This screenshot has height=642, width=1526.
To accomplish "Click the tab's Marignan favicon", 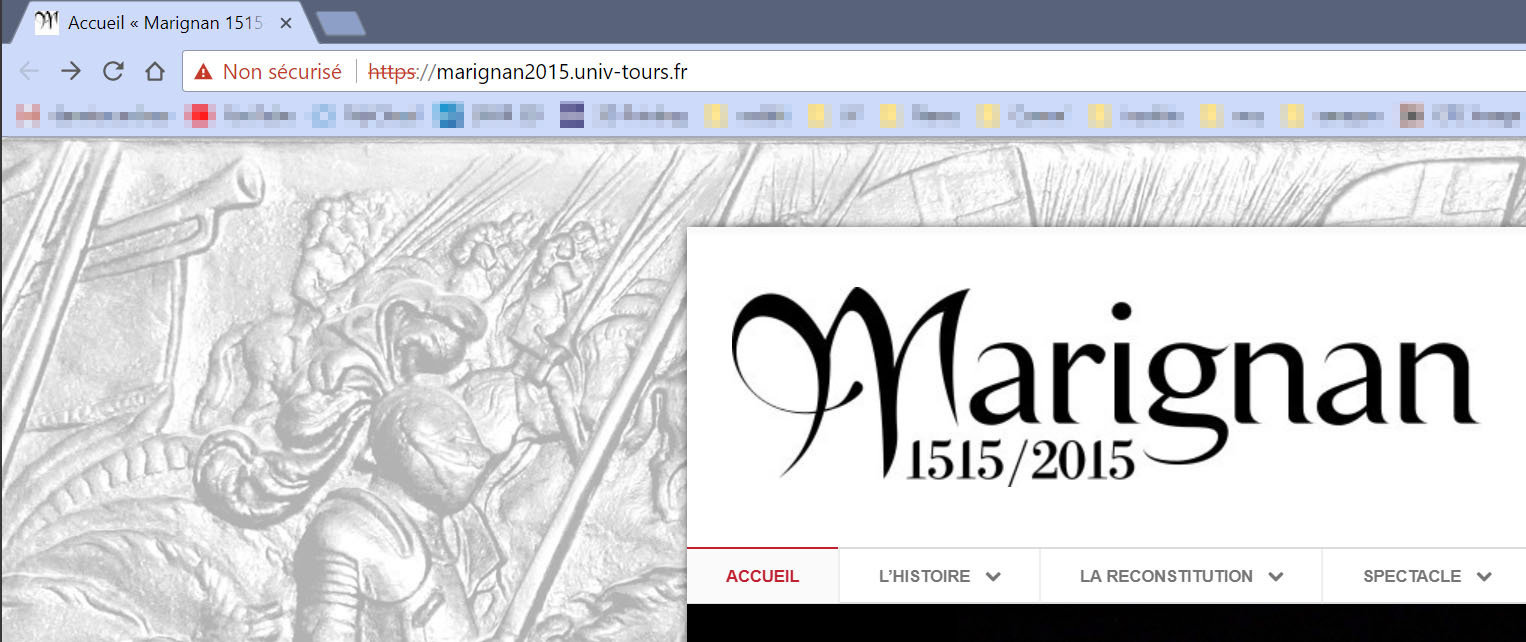I will pos(46,22).
